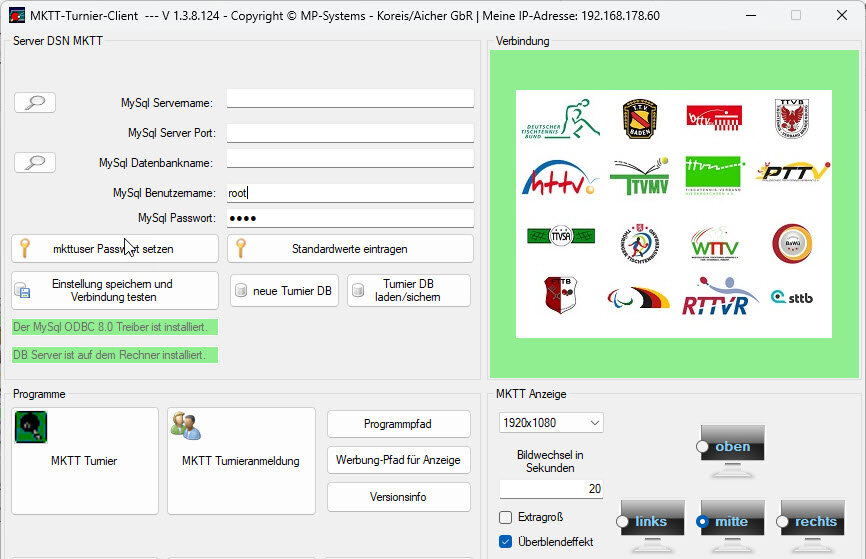Select the rechts monitor position
The width and height of the screenshot is (866, 559).
pyautogui.click(x=784, y=522)
